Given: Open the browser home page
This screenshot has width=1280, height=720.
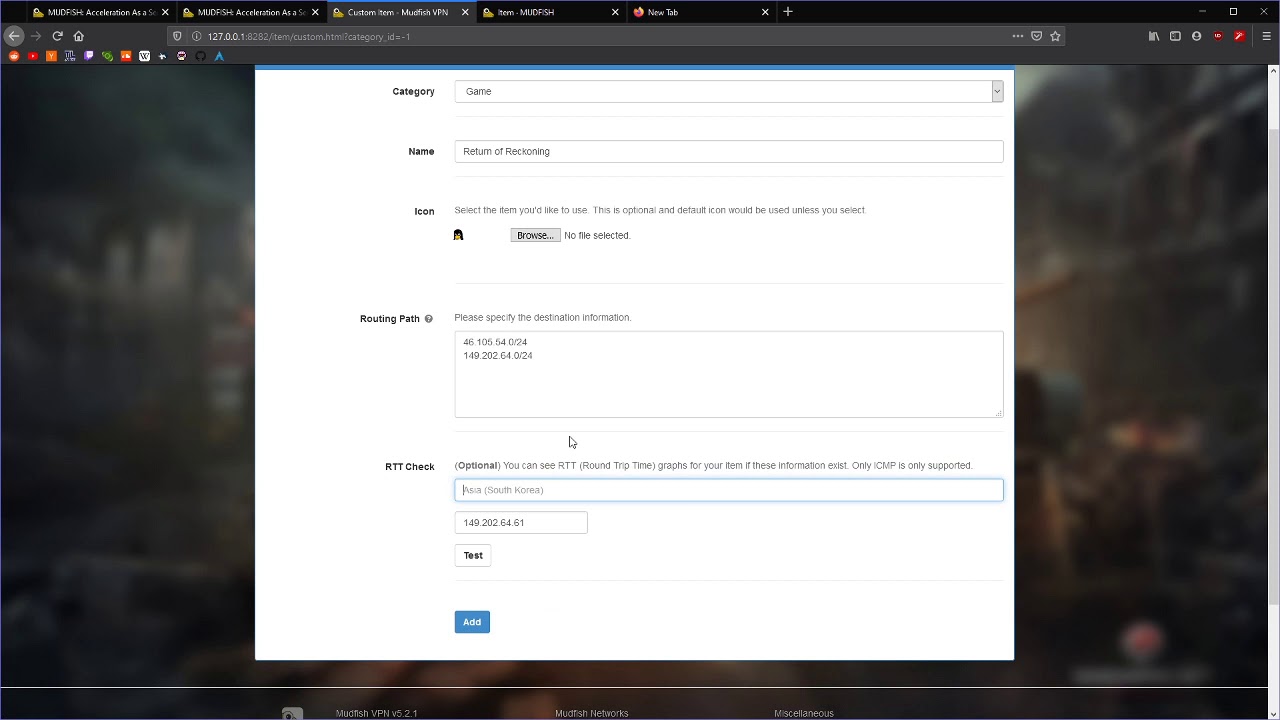Looking at the screenshot, I should pos(78,36).
